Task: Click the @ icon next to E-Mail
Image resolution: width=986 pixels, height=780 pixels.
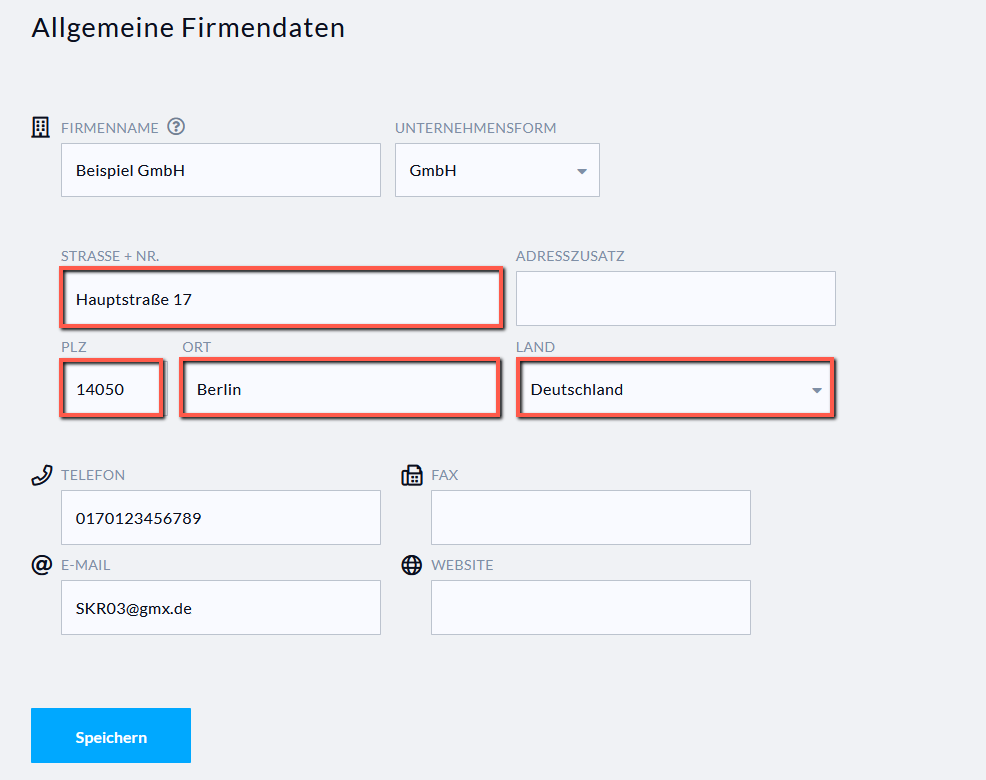Action: click(41, 565)
